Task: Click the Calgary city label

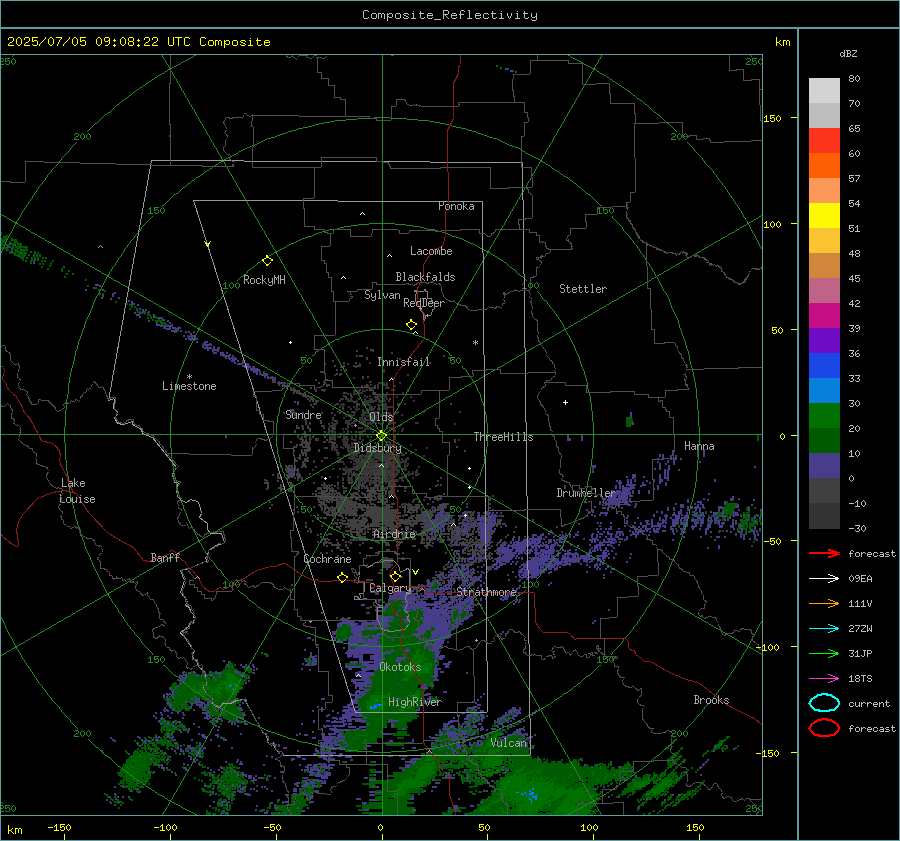Action: pyautogui.click(x=390, y=588)
